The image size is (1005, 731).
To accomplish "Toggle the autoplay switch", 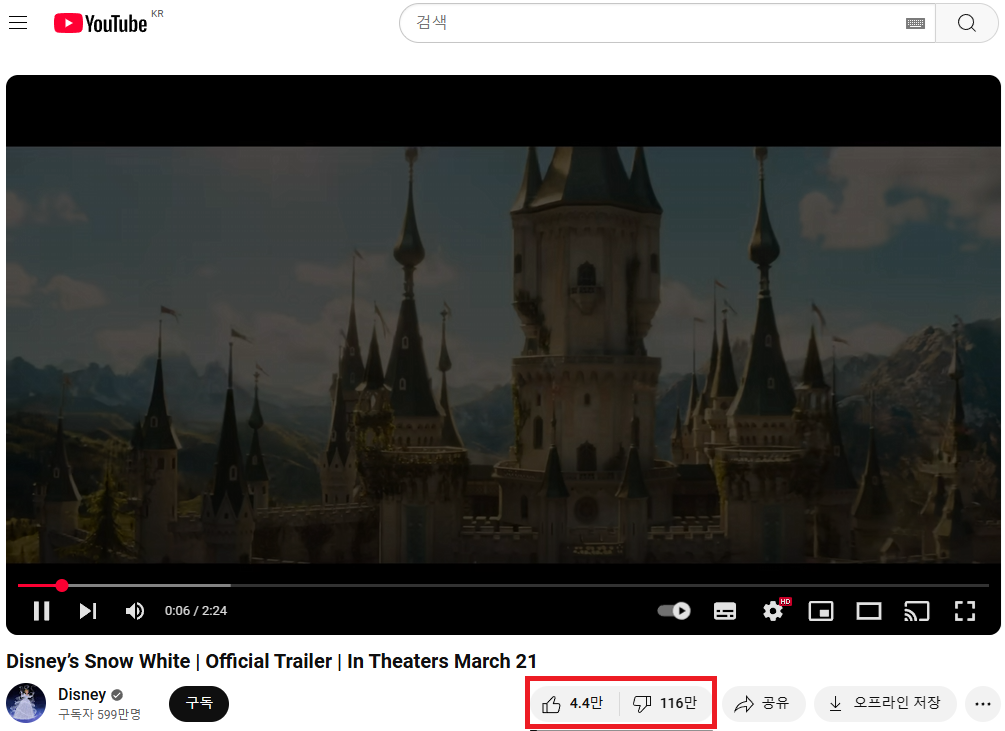I will [x=674, y=611].
